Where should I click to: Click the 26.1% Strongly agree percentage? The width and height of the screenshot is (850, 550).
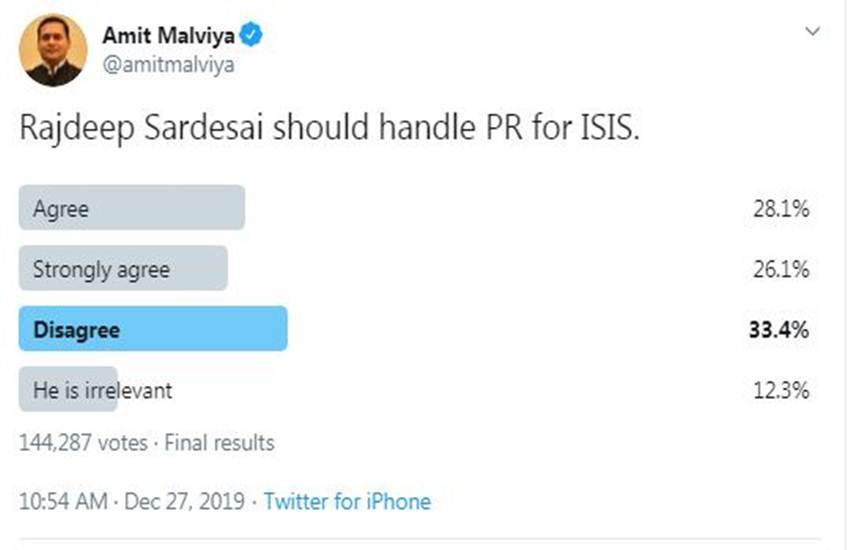781,270
